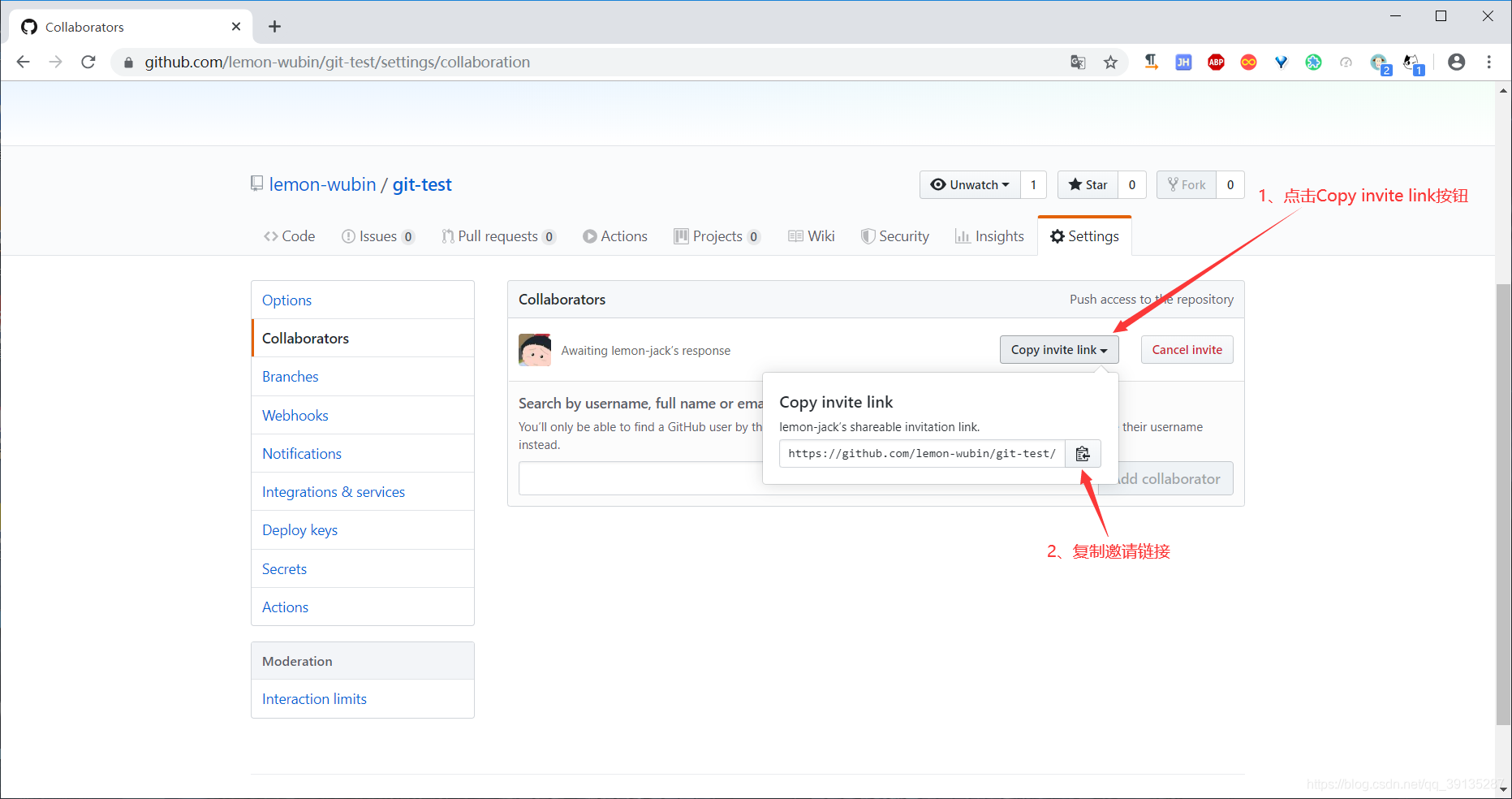Expand the Copy invite link dropdown
The image size is (1512, 799).
tap(1059, 350)
